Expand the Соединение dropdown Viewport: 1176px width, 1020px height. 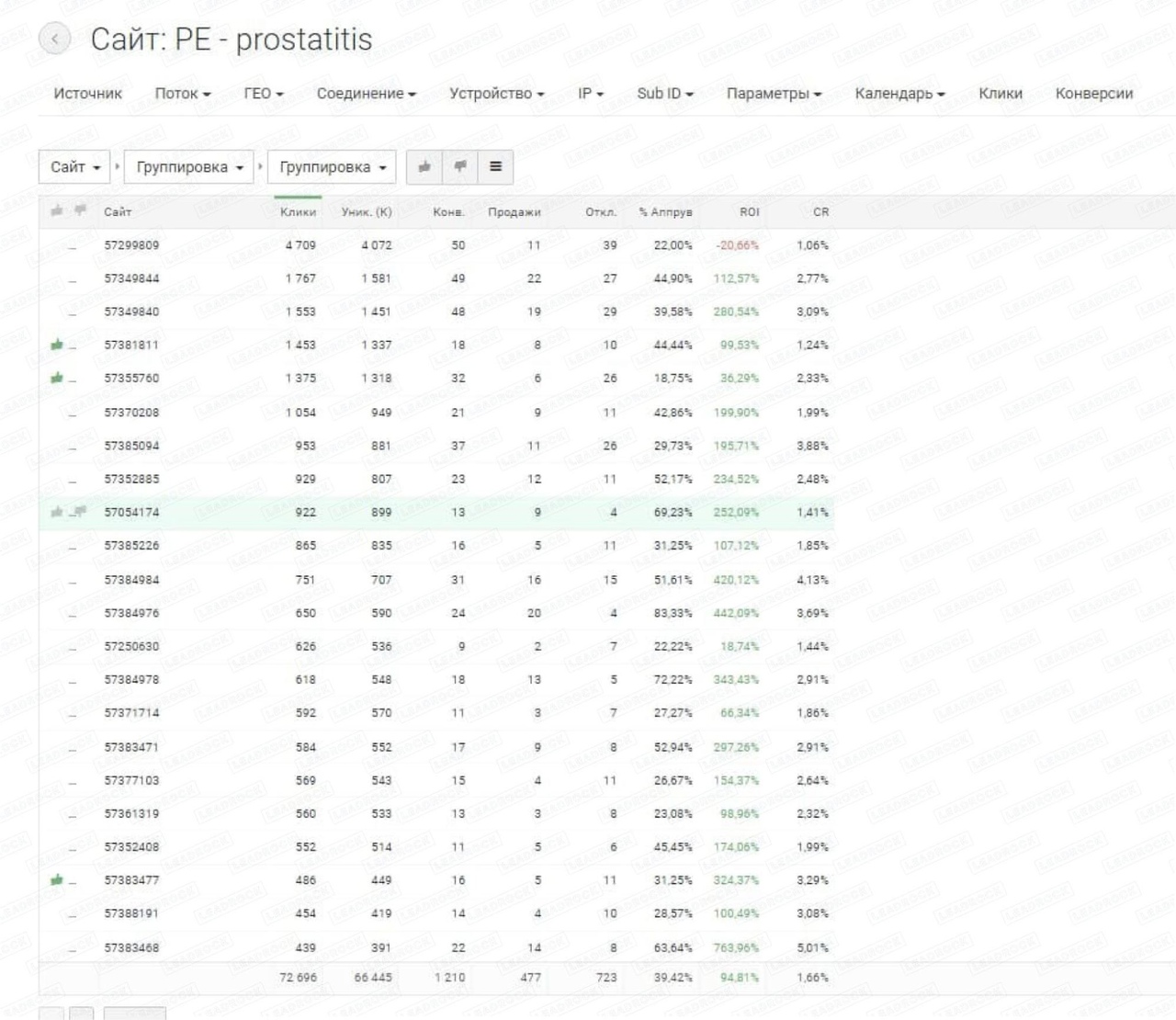click(367, 94)
